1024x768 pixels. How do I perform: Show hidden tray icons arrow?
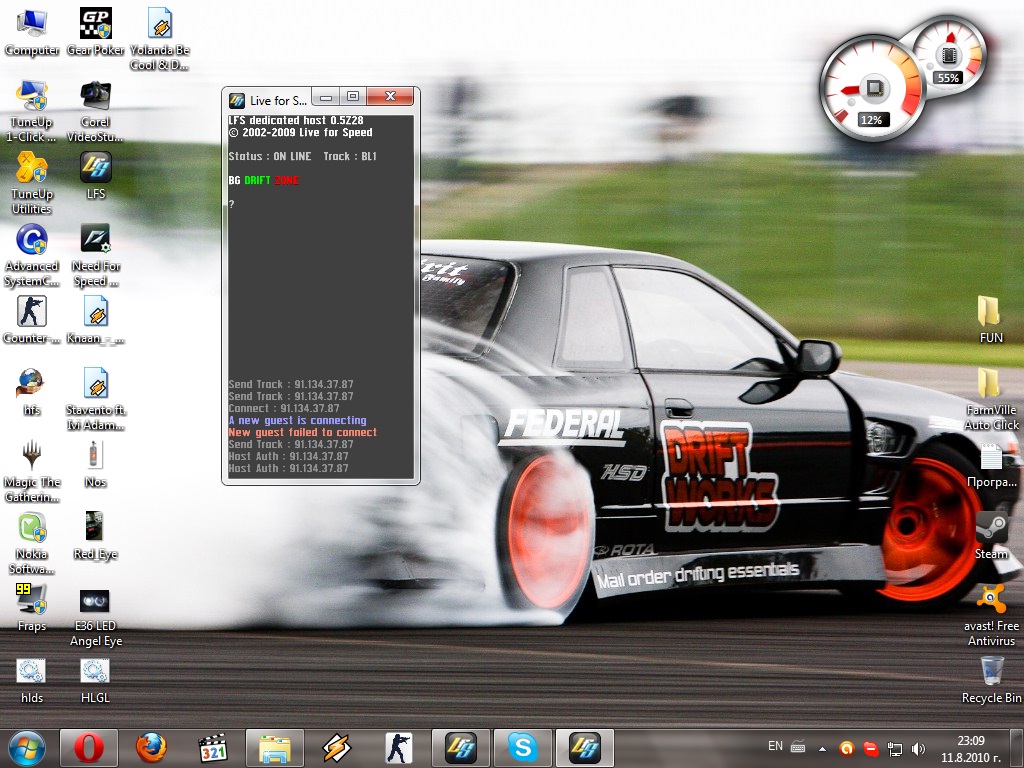[822, 748]
